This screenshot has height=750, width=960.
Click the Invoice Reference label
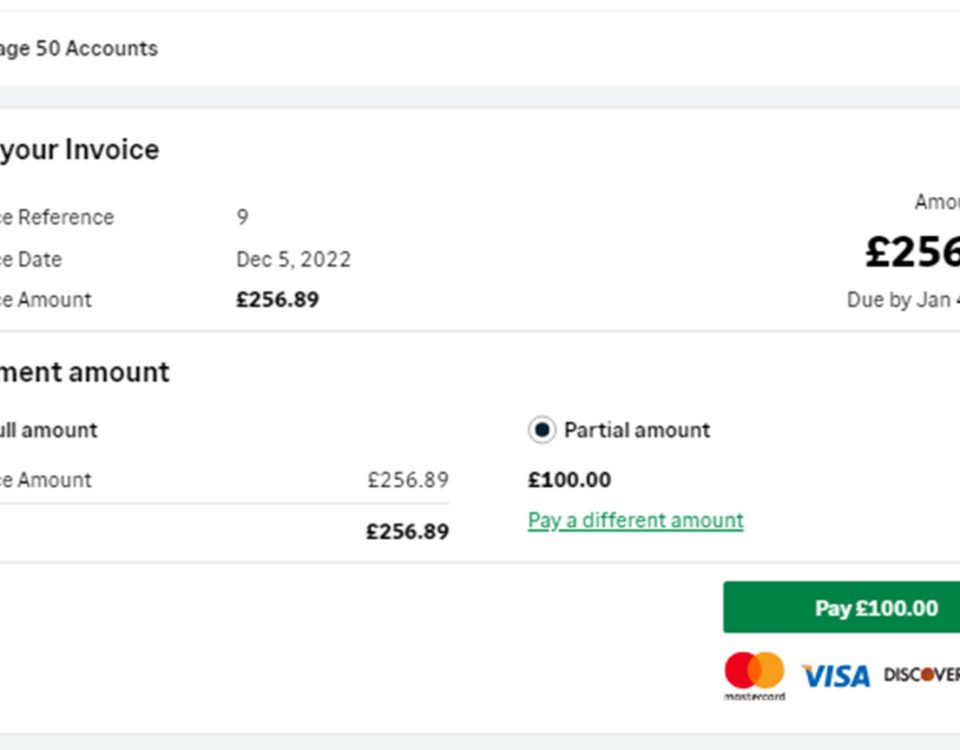coord(56,217)
